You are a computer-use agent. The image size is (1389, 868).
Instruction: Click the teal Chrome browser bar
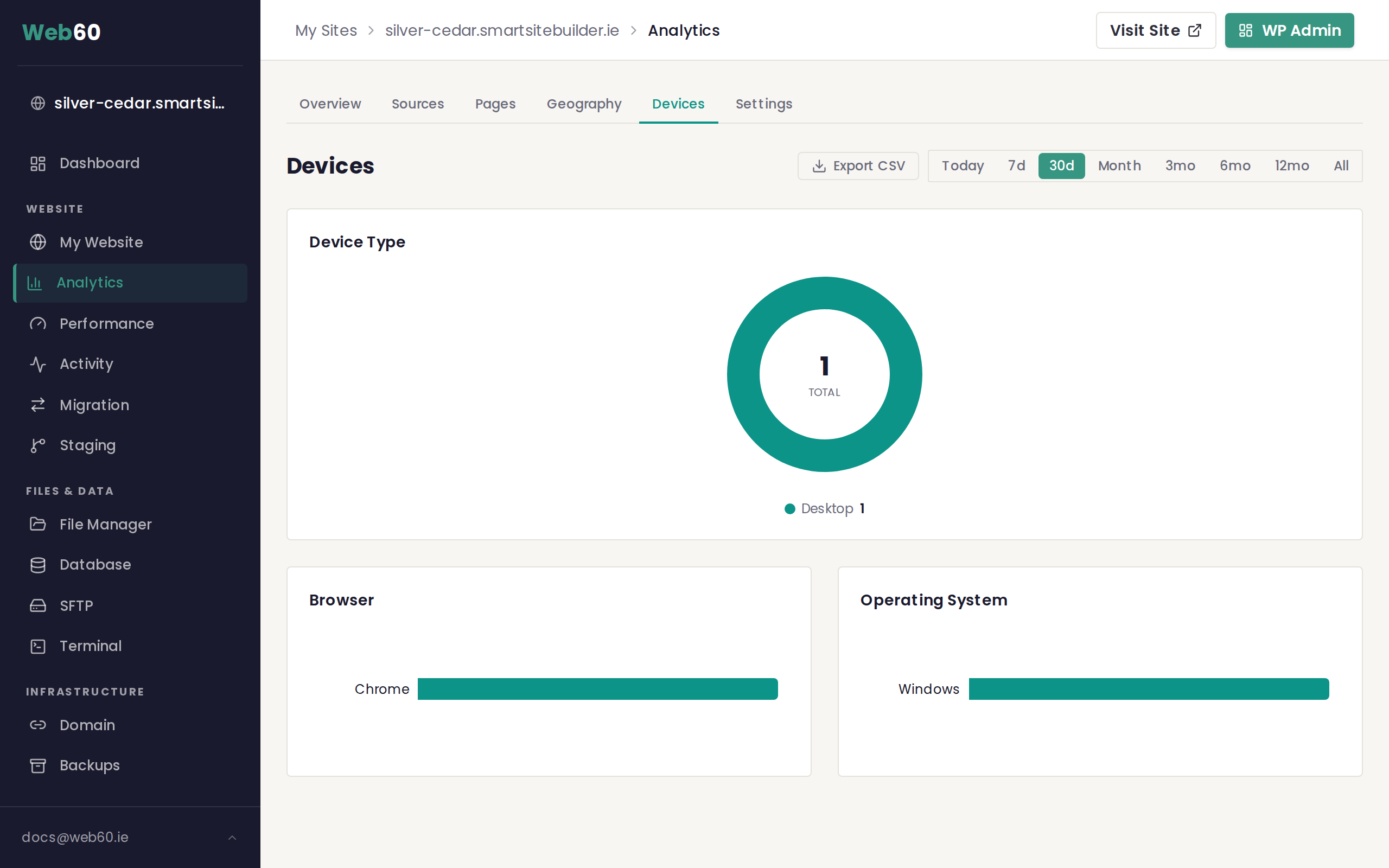597,689
